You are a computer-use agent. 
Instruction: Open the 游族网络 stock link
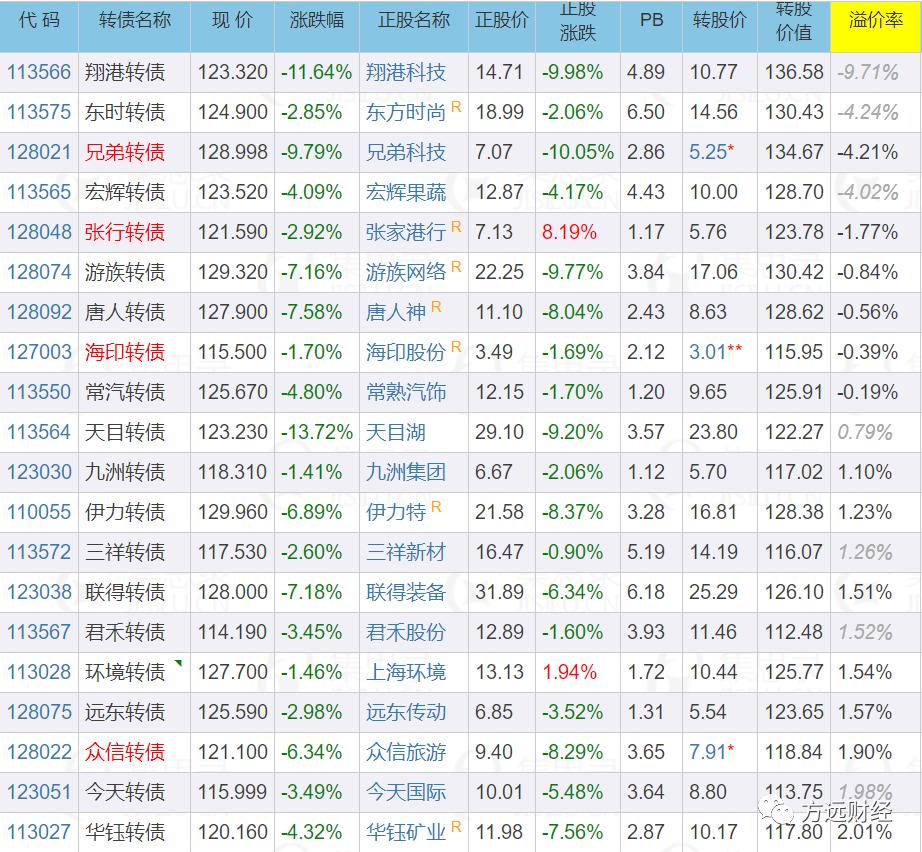point(406,272)
